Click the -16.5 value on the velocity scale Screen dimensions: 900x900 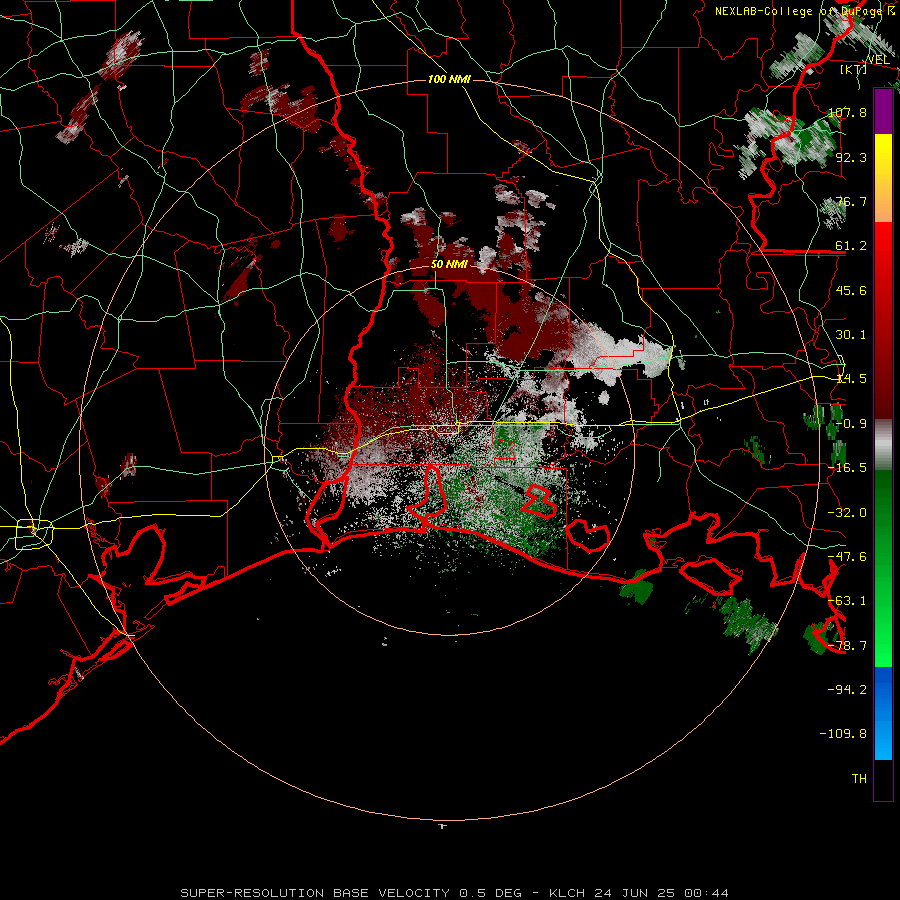tap(848, 468)
